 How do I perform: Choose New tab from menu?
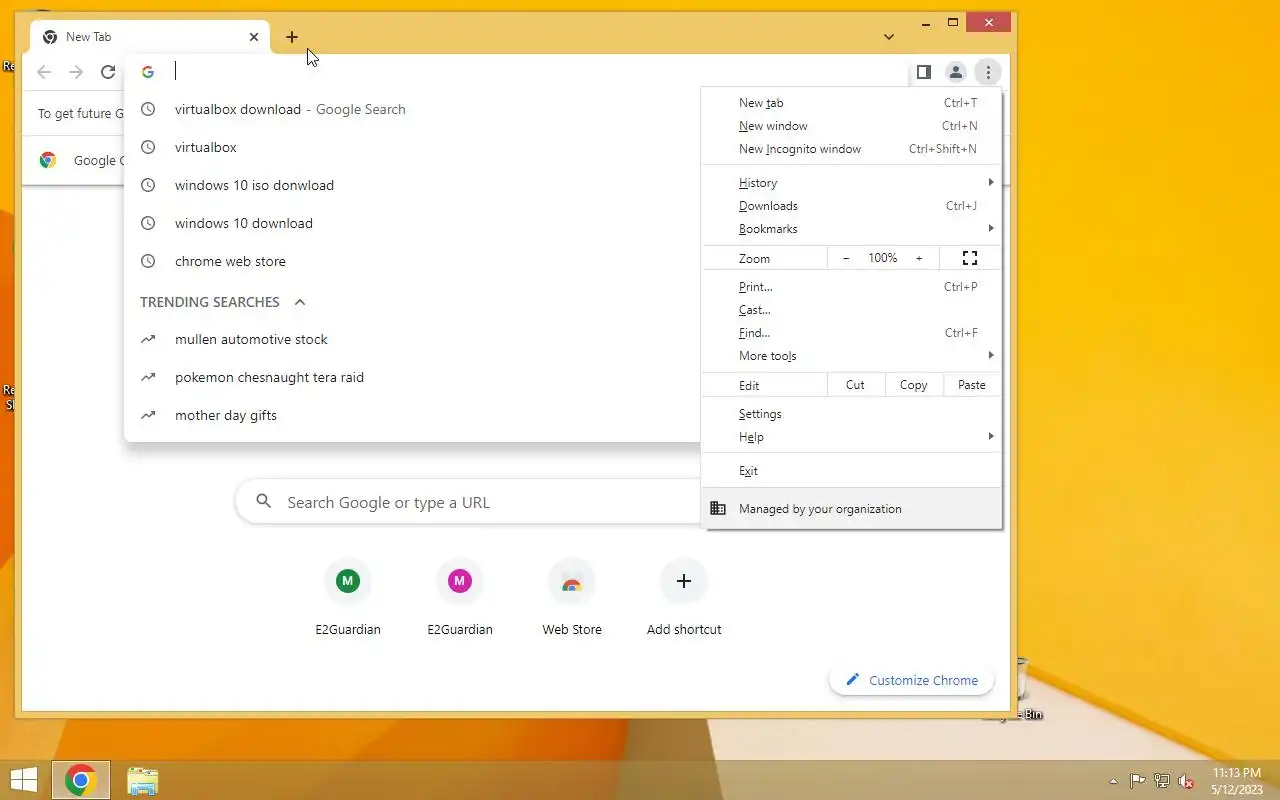pos(851,103)
